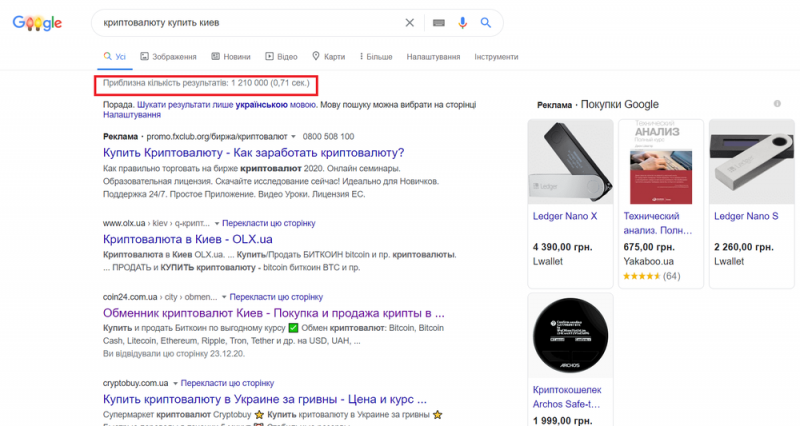Open the Налаштування menu in the tab bar

tap(433, 57)
